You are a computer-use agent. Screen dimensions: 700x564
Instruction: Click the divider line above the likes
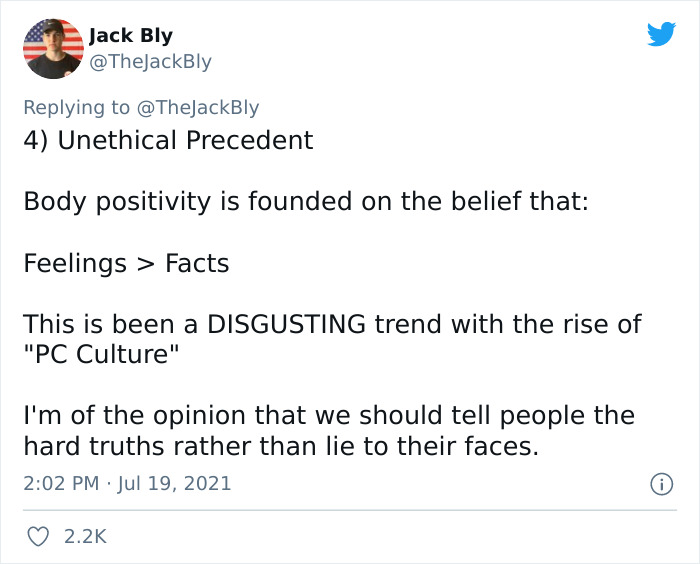[350, 510]
